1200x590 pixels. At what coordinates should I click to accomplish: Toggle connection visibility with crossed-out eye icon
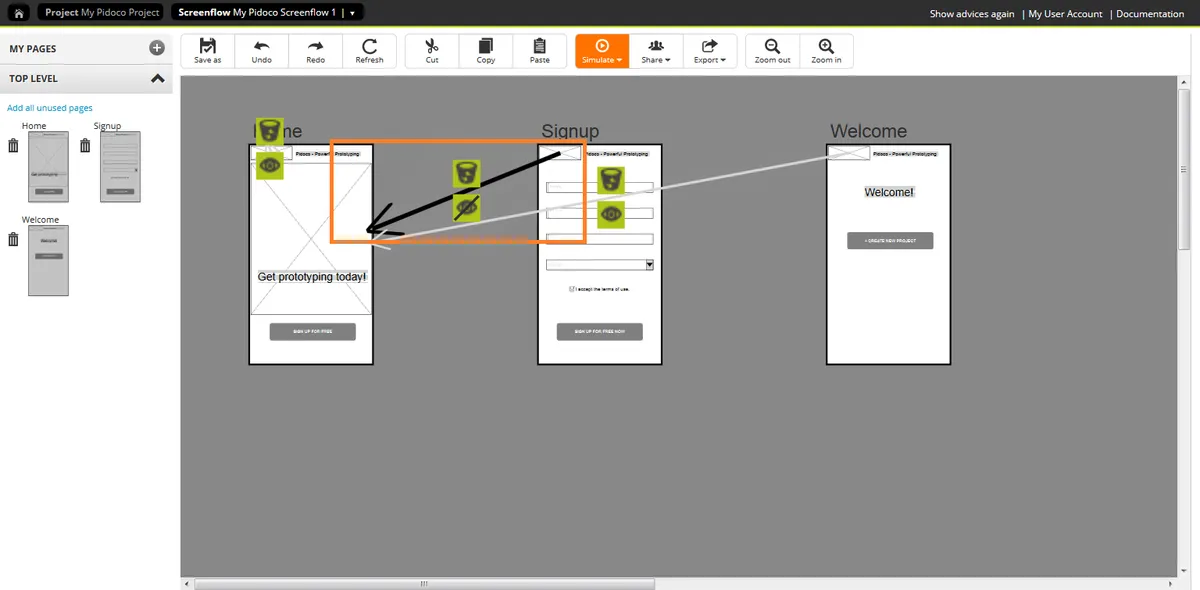coord(466,208)
